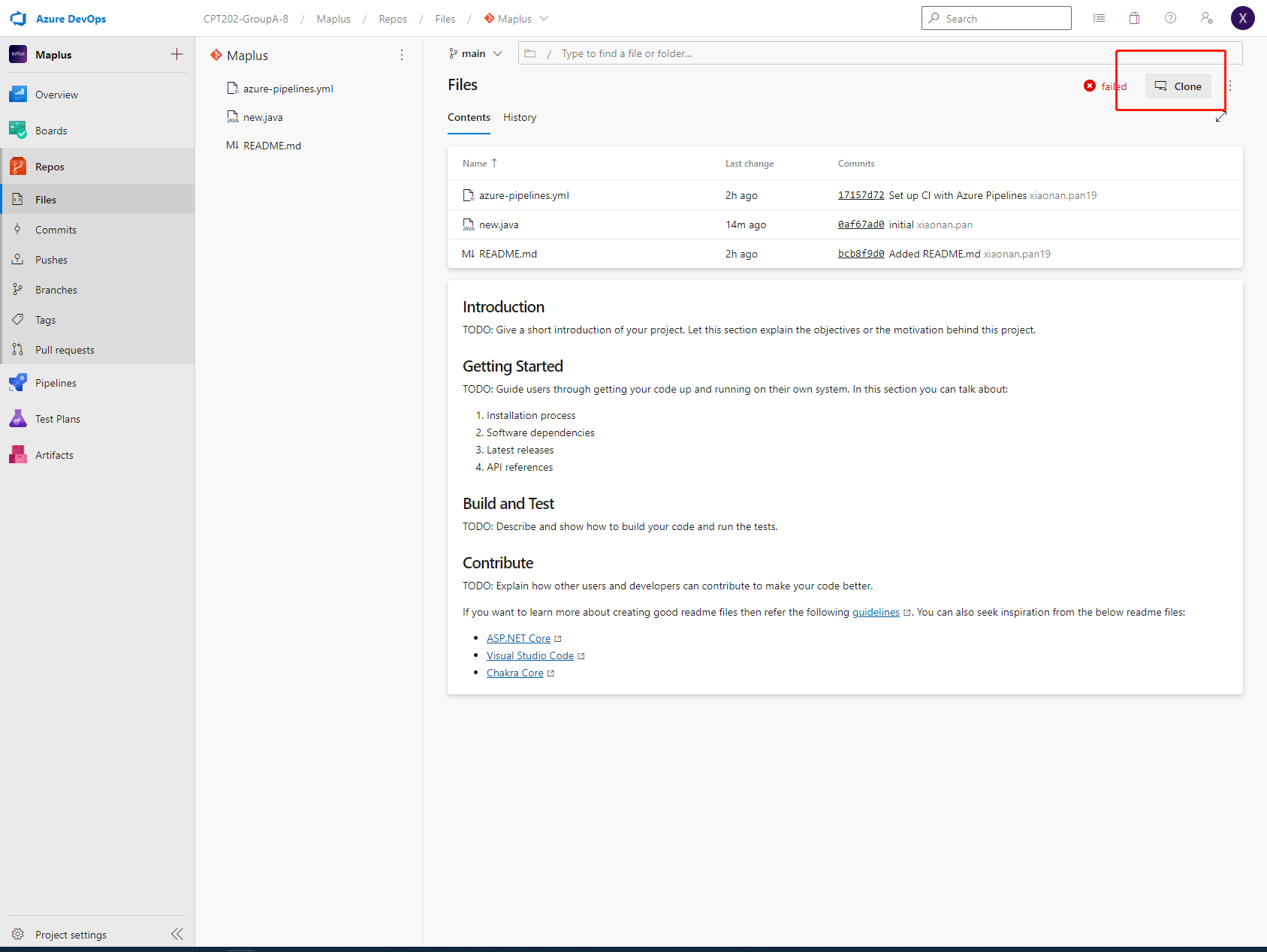Viewport: 1267px width, 952px height.
Task: Click the failed build status indicator
Action: coord(1105,86)
